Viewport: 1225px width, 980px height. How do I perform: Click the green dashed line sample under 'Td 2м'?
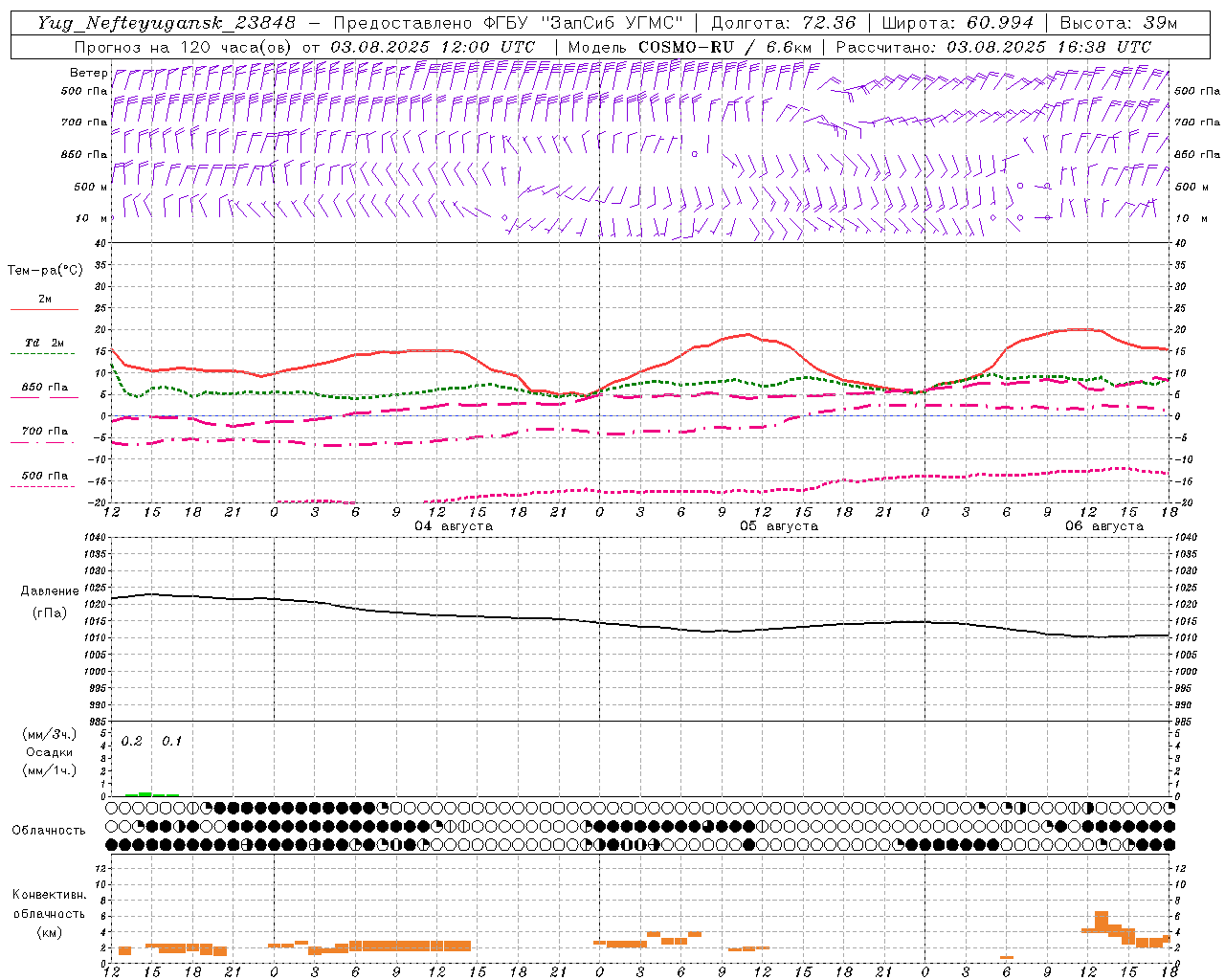(x=44, y=354)
